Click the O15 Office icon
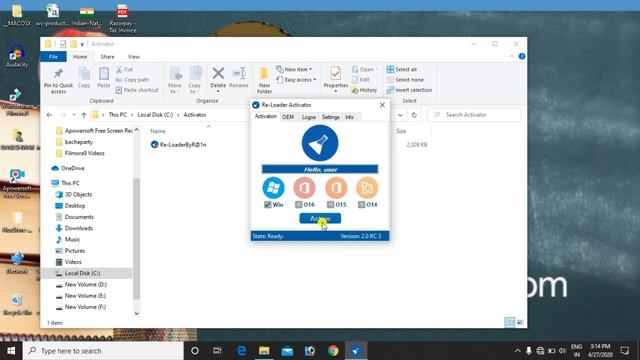The image size is (640, 360). tap(336, 188)
